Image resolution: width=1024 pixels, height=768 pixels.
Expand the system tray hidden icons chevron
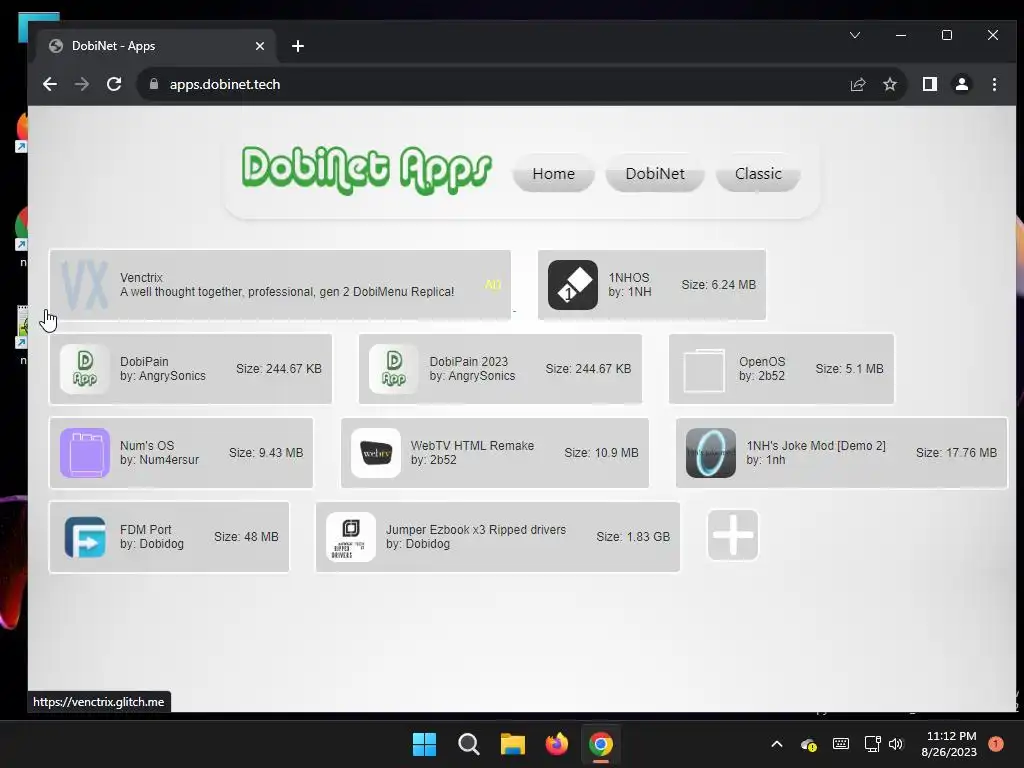776,744
